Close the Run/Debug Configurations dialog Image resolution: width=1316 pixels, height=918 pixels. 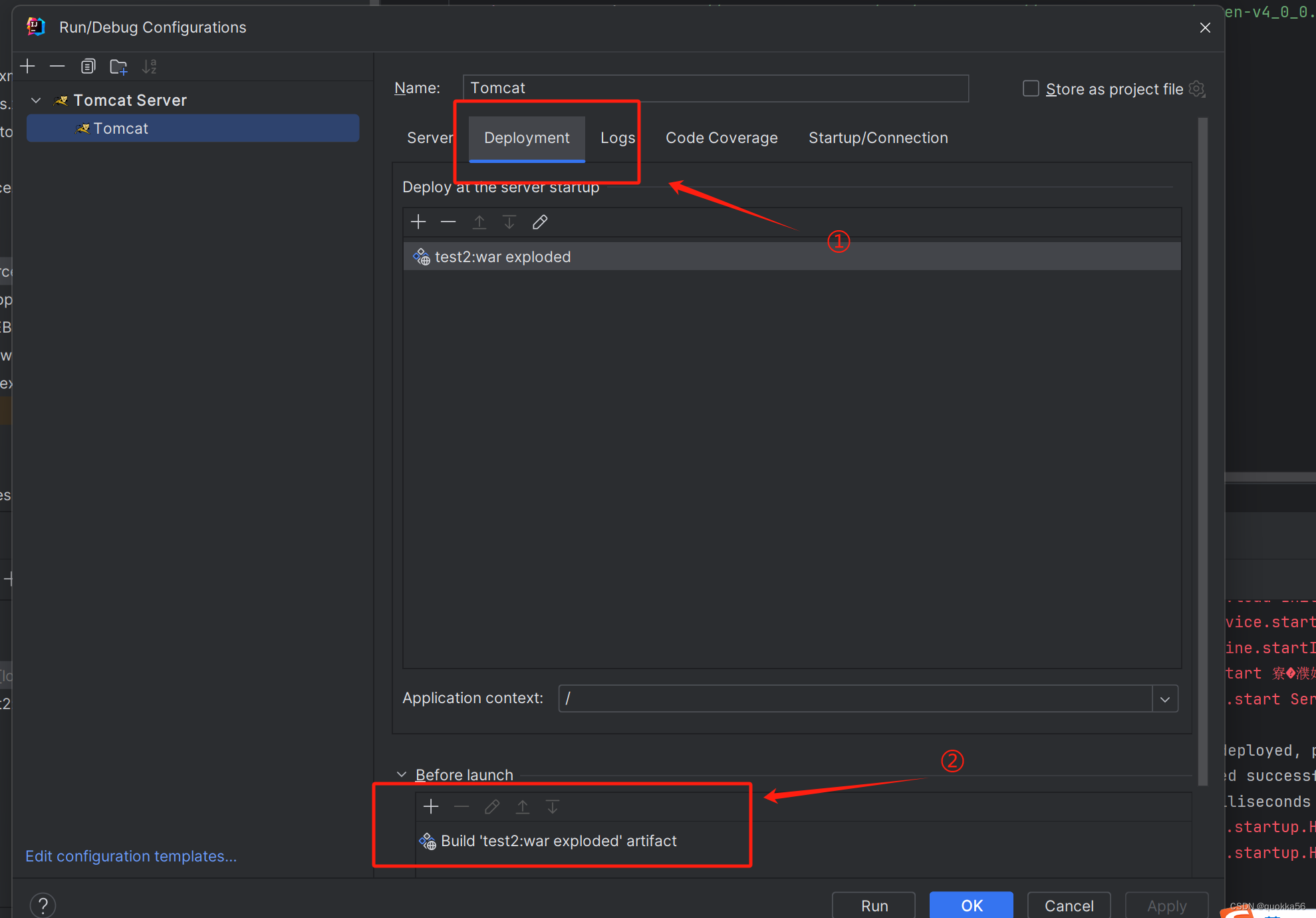pos(1205,27)
